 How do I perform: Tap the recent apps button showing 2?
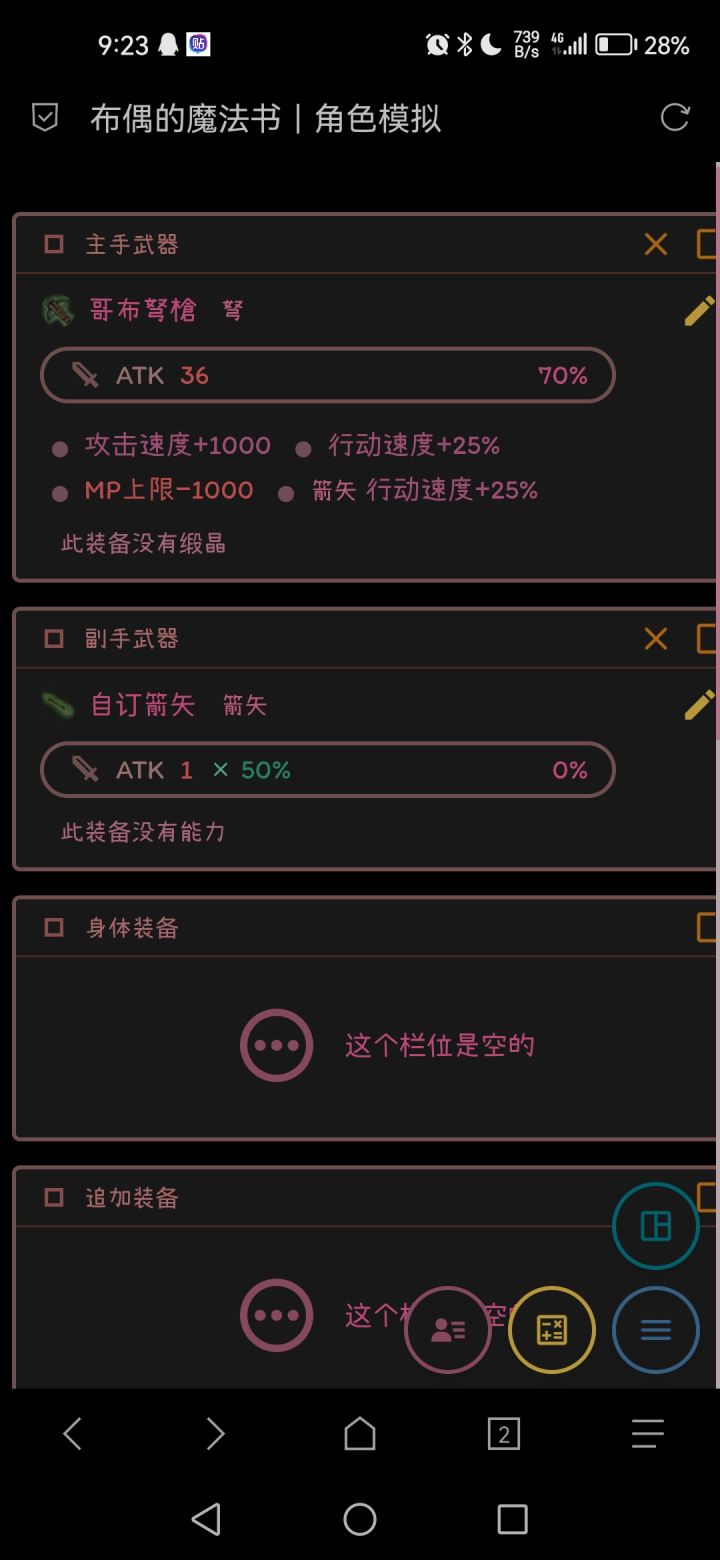coord(504,1433)
